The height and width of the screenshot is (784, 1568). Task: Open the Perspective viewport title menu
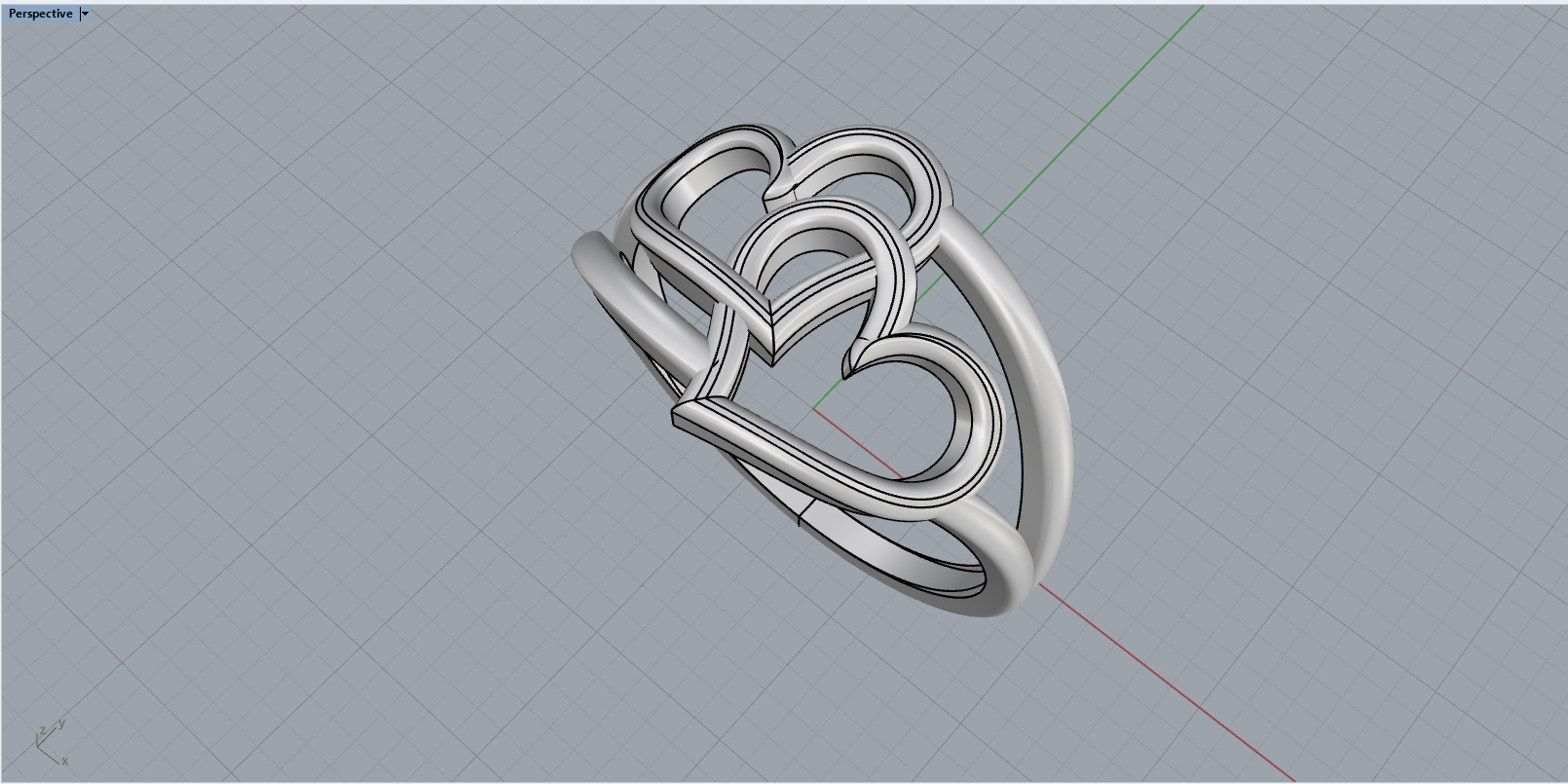click(40, 14)
